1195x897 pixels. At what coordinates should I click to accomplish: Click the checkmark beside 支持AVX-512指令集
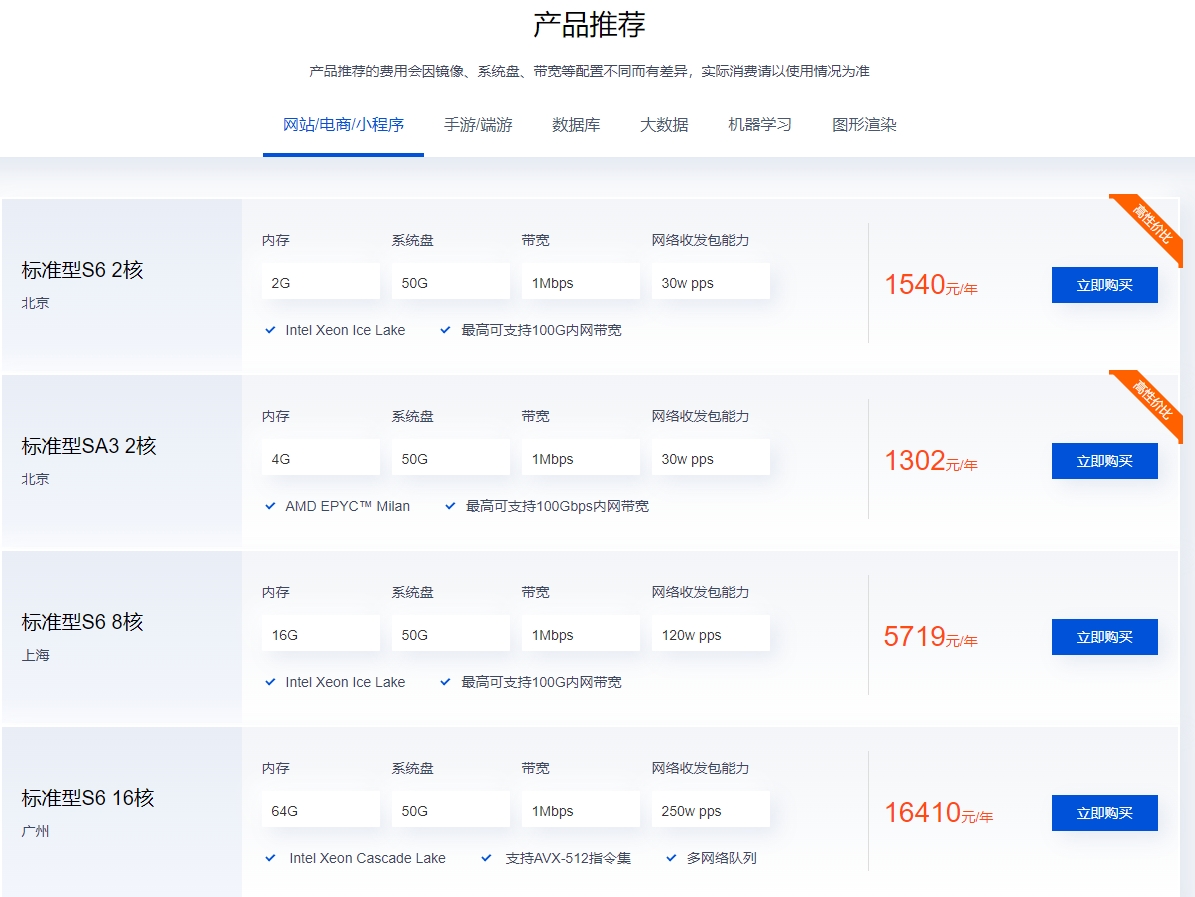tap(486, 858)
